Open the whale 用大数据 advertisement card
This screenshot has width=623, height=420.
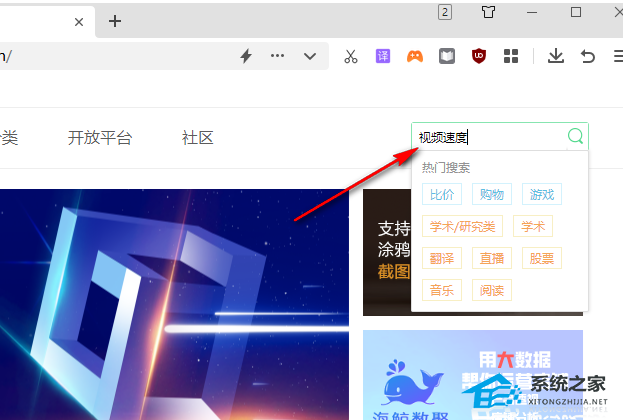pos(473,375)
